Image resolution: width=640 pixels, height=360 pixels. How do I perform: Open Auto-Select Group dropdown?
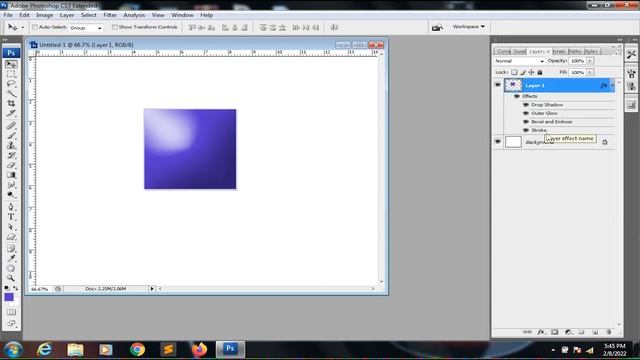tap(86, 28)
